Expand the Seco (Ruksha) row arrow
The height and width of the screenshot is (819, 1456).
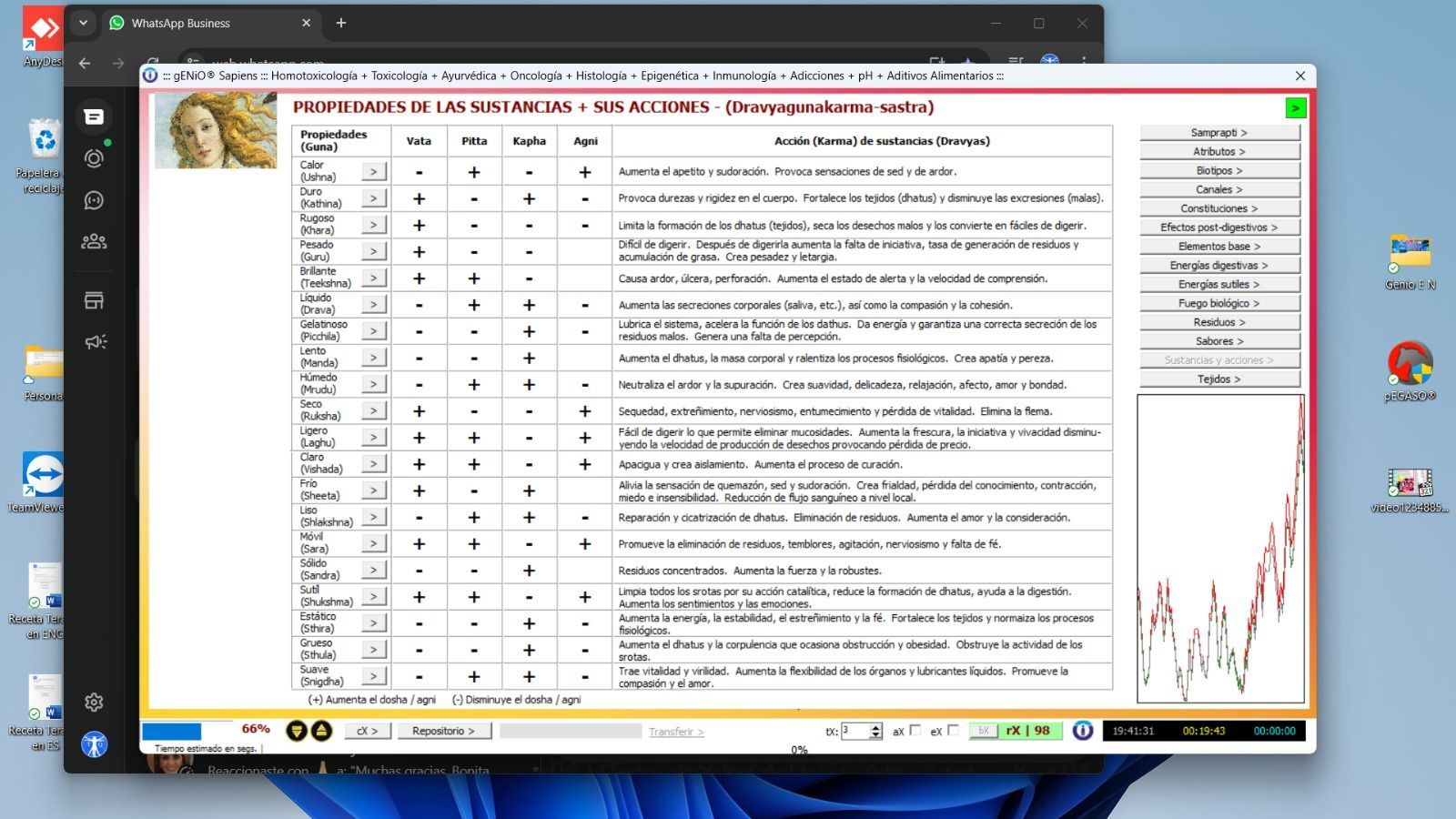[x=373, y=410]
